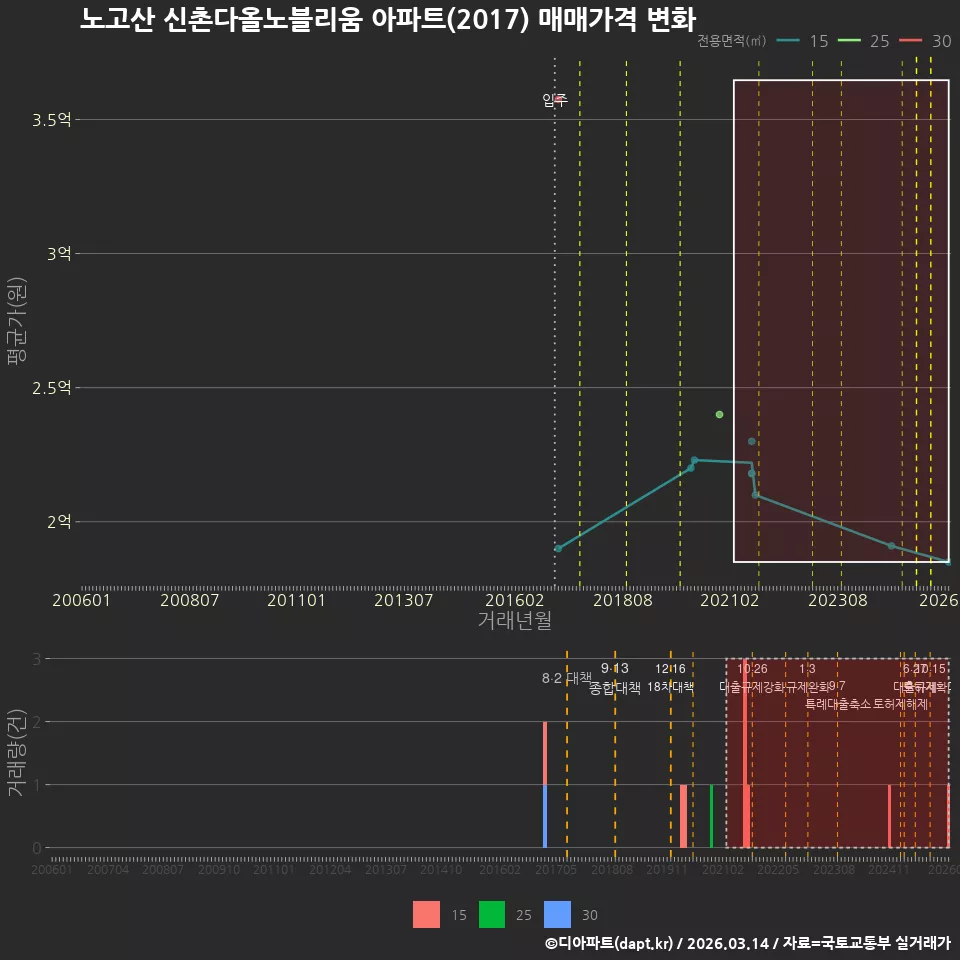
Task: Select the isolated teal point near 2.3억
Action: [751, 441]
